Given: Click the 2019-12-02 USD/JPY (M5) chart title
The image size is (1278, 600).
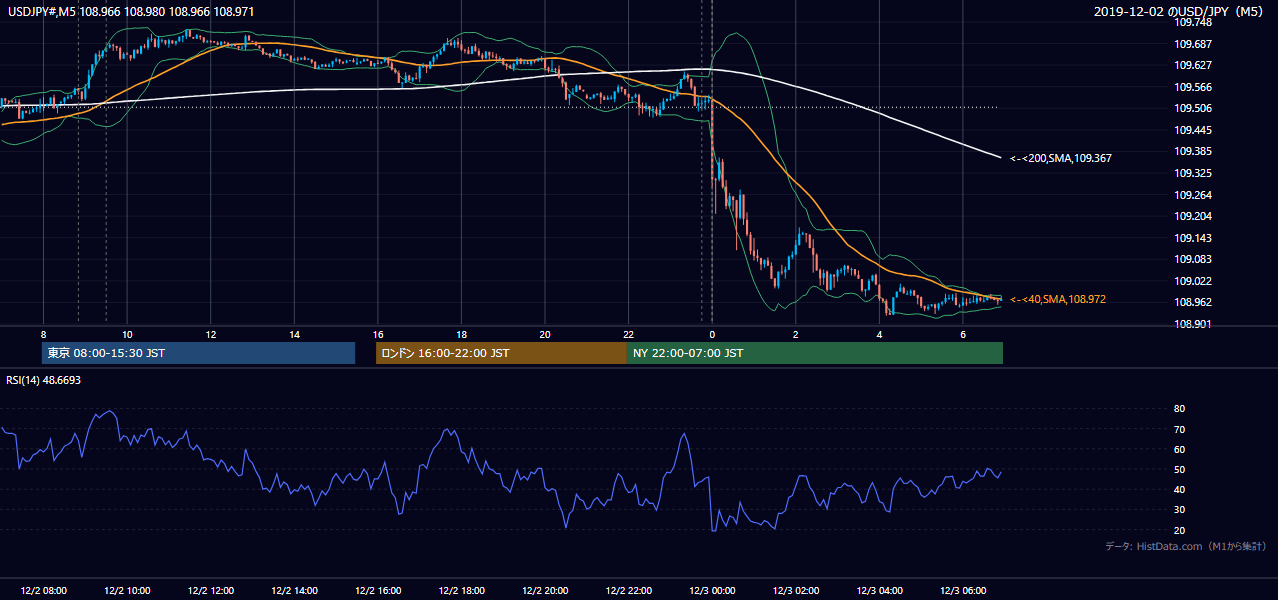Looking at the screenshot, I should [x=1180, y=12].
